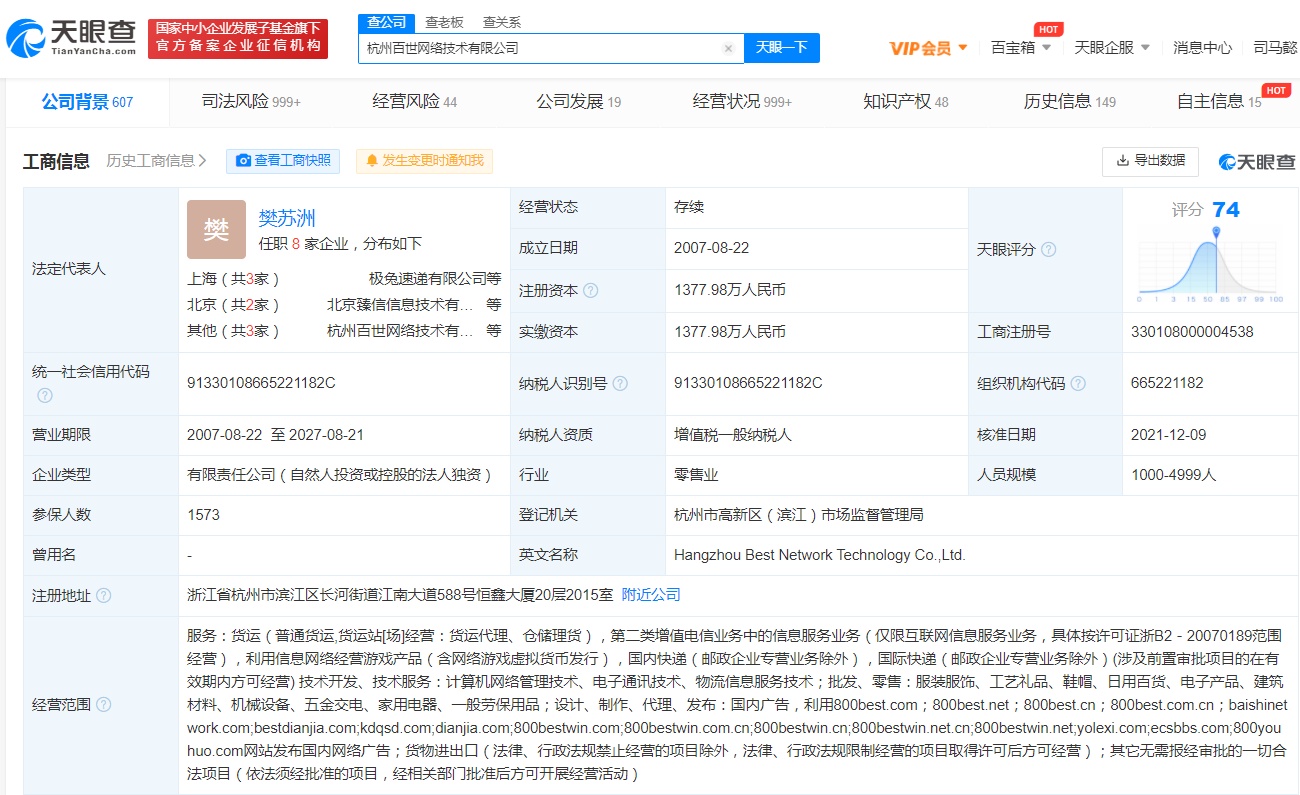
Task: Switch to 经营风险 tab
Action: (415, 102)
